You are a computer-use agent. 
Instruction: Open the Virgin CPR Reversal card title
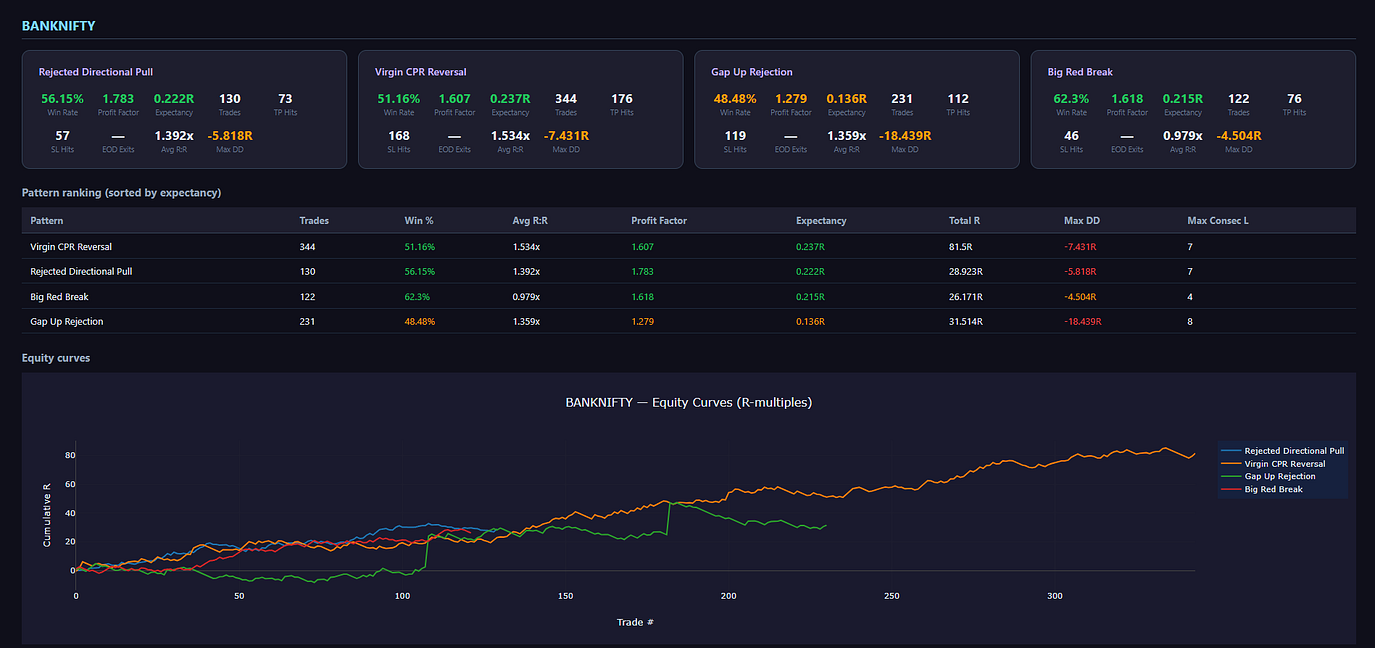pos(421,72)
